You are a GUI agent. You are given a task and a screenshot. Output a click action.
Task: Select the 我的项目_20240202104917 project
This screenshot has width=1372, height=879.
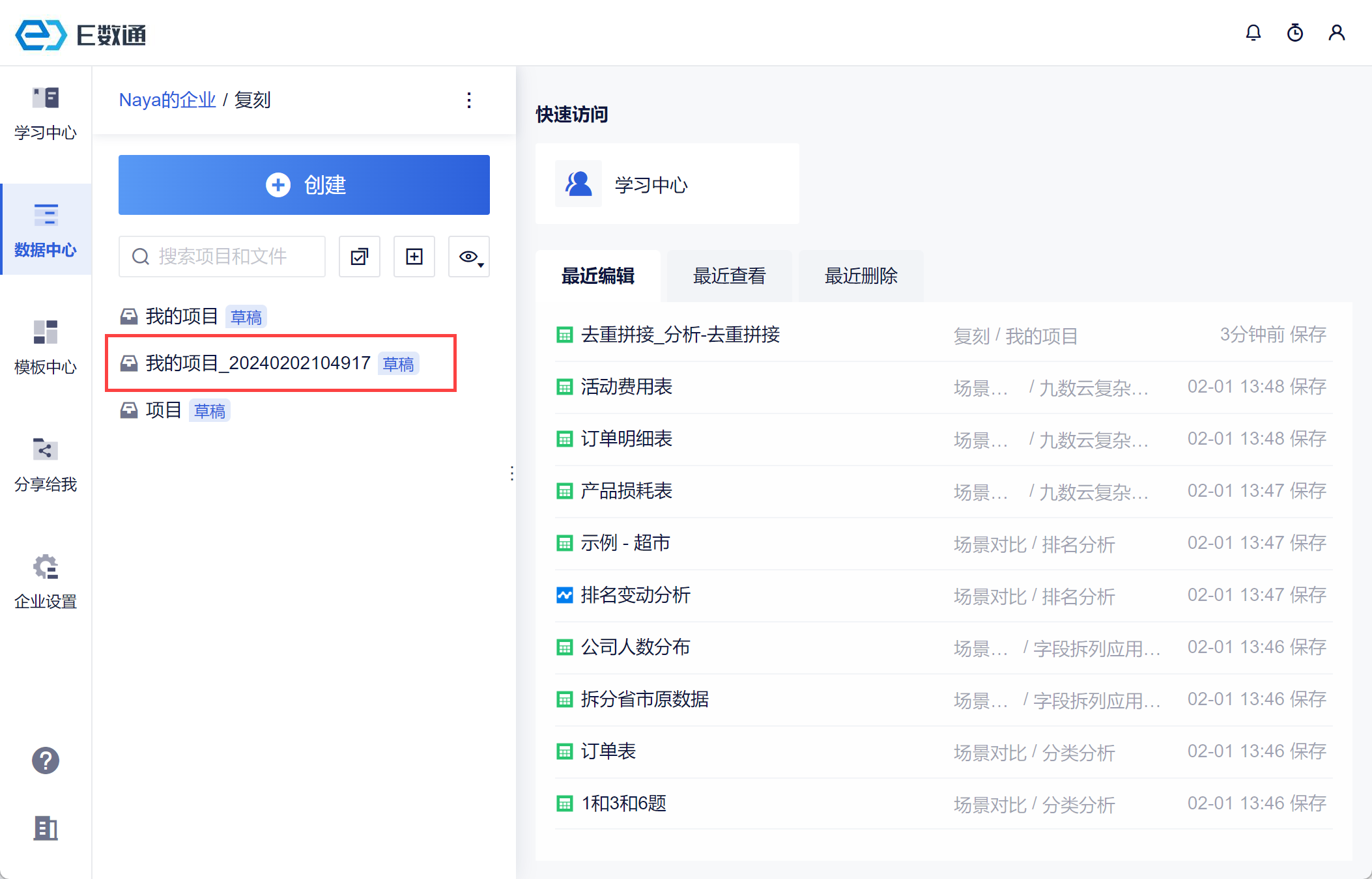click(x=258, y=363)
